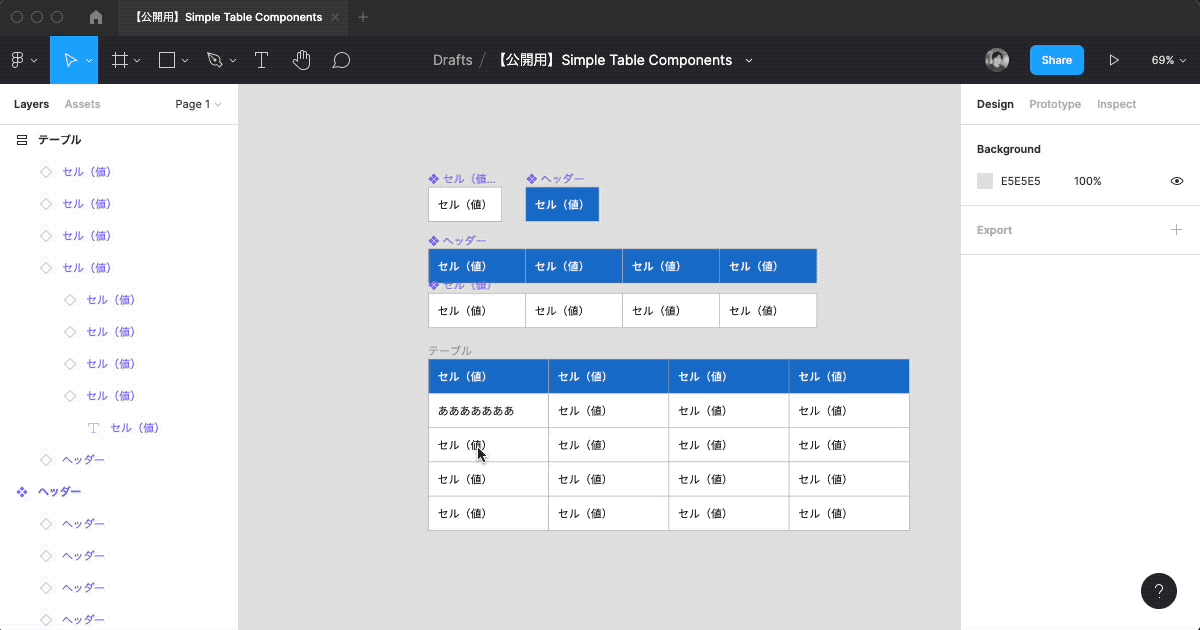Add an export setting with plus
The image size is (1200, 630).
point(1177,230)
